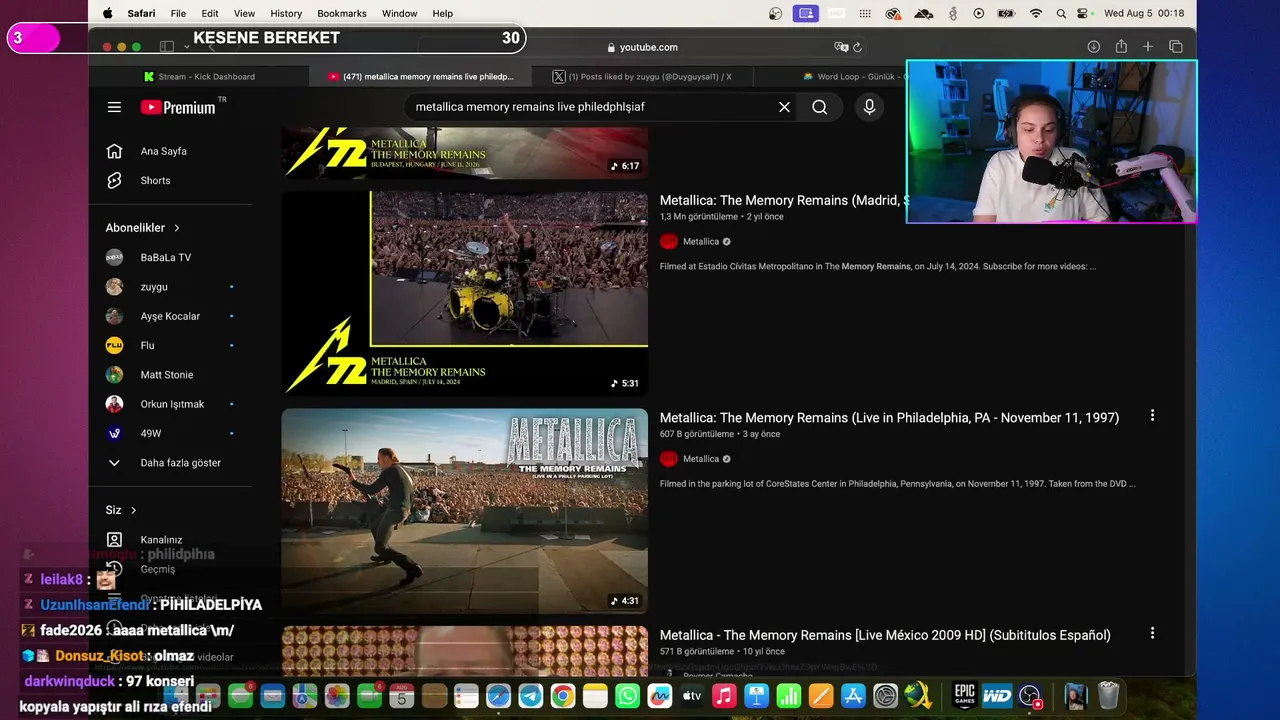1280x720 pixels.
Task: Show Safari tab overview
Action: tap(1176, 47)
